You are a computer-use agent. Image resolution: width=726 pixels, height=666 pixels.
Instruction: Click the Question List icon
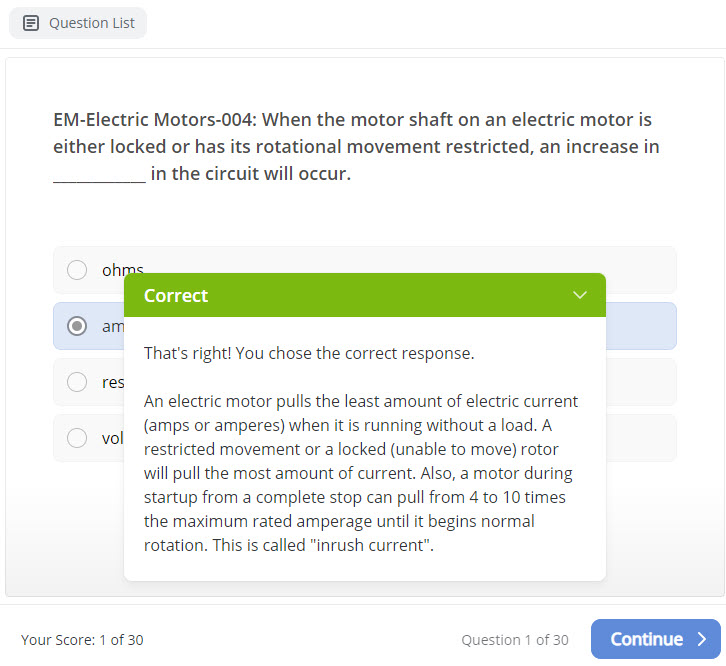(x=31, y=23)
